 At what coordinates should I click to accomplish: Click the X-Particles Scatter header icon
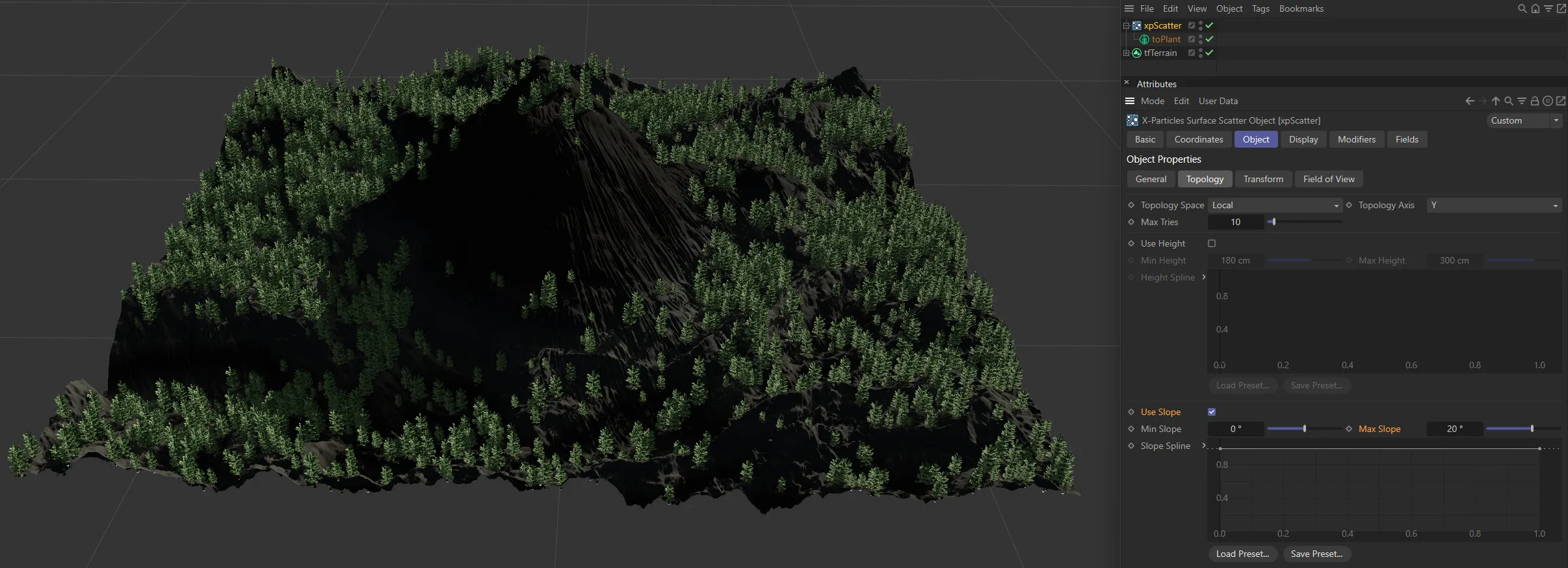(1132, 120)
